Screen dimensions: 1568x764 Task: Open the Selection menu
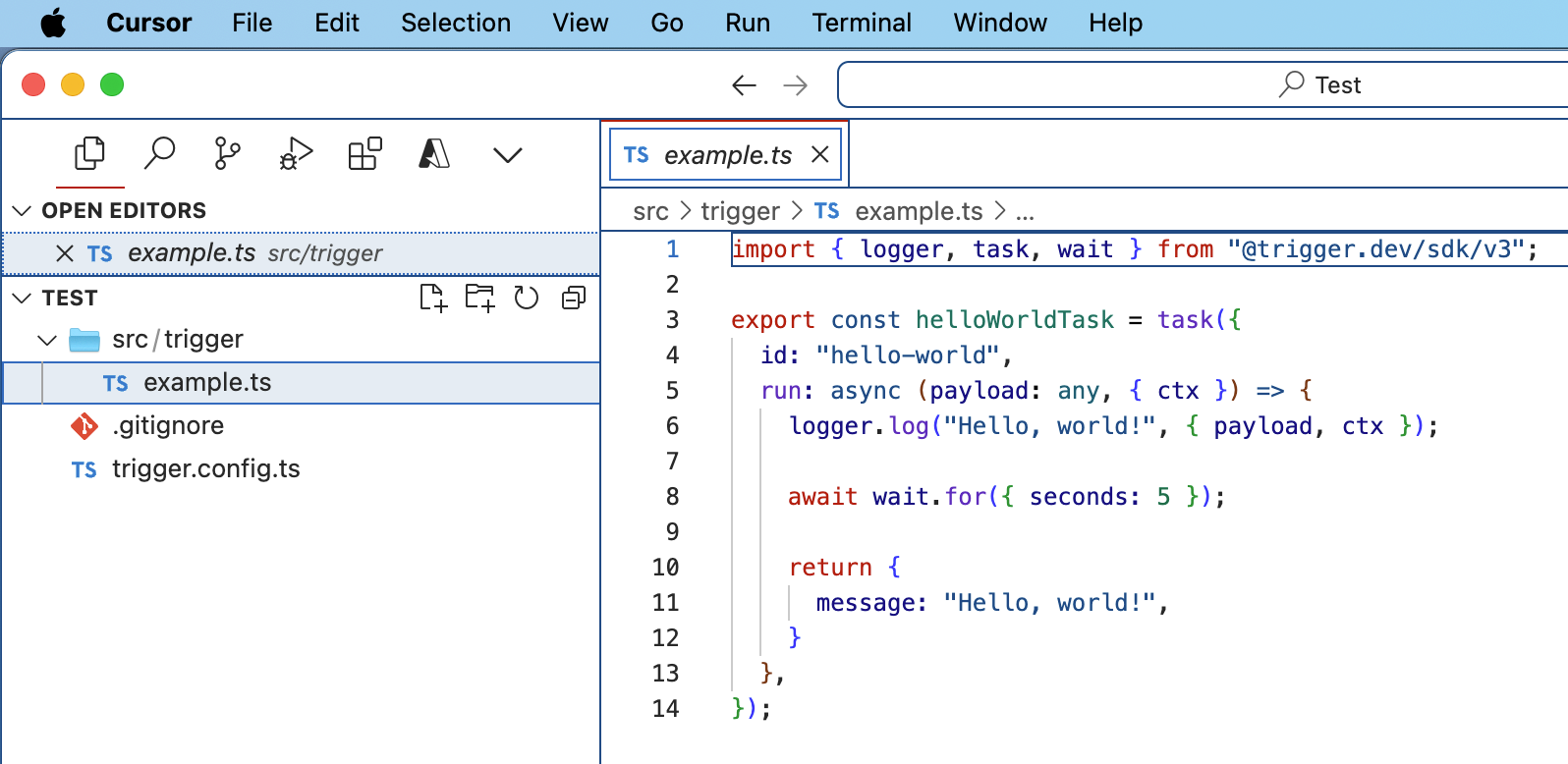tap(456, 23)
